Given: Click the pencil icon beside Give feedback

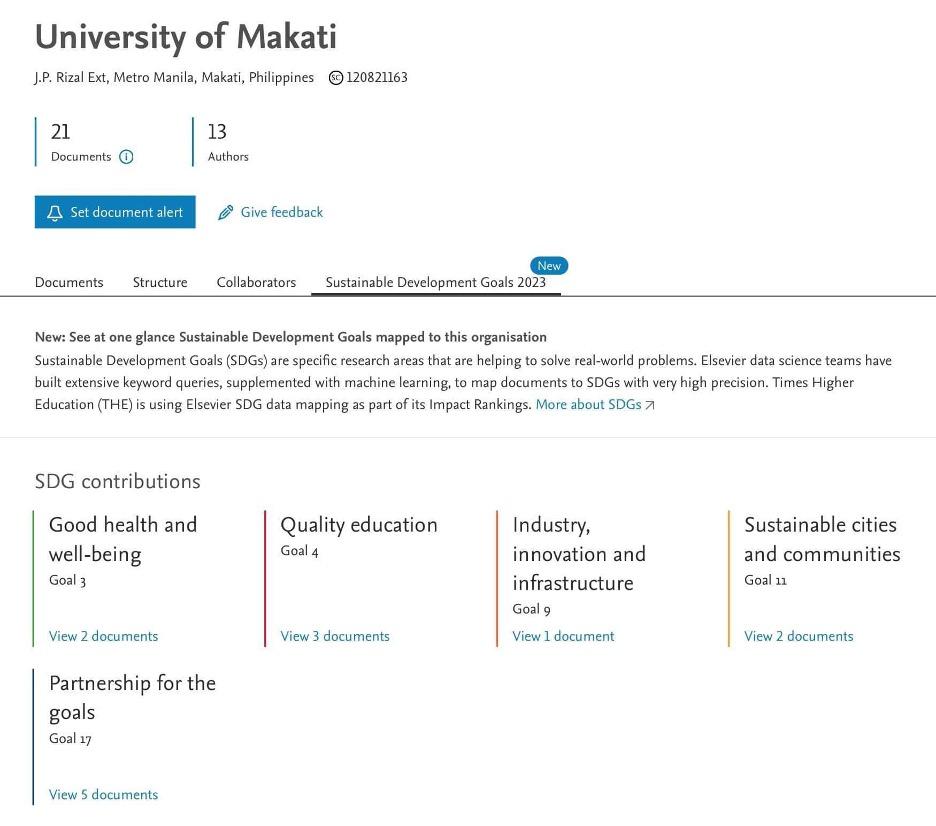Looking at the screenshot, I should (x=225, y=212).
